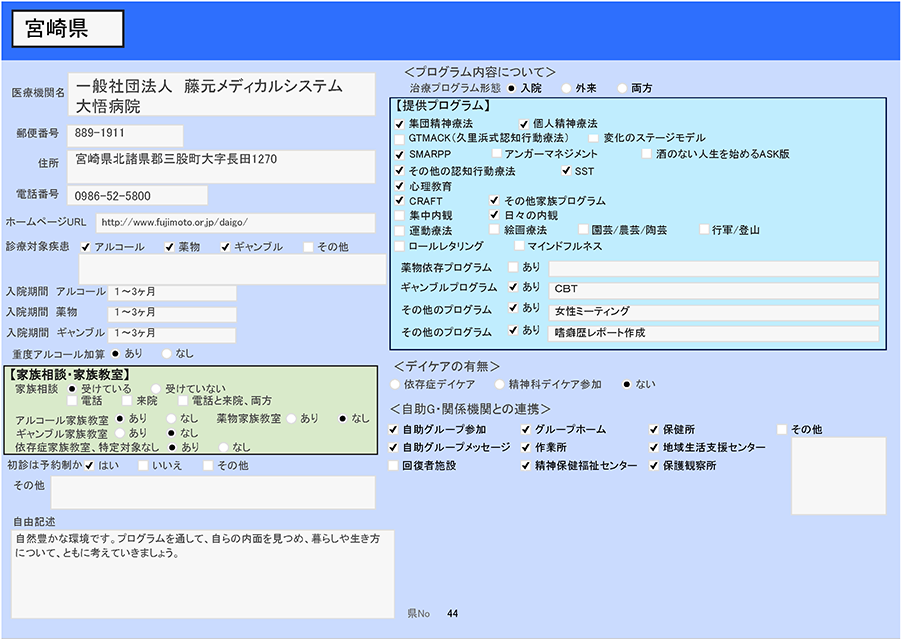Uncheck the 集団精神療法 checkbox

400,124
